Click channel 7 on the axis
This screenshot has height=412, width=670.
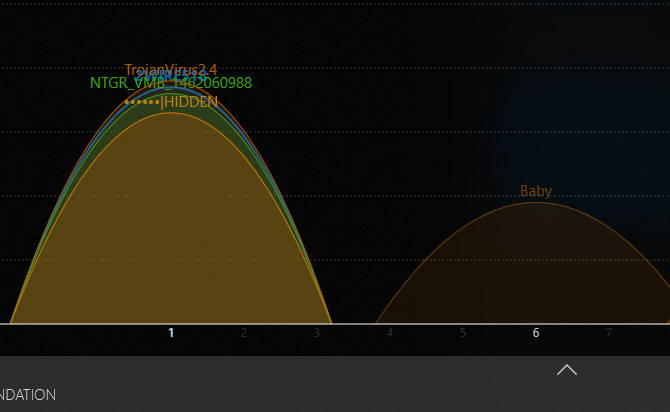click(609, 333)
